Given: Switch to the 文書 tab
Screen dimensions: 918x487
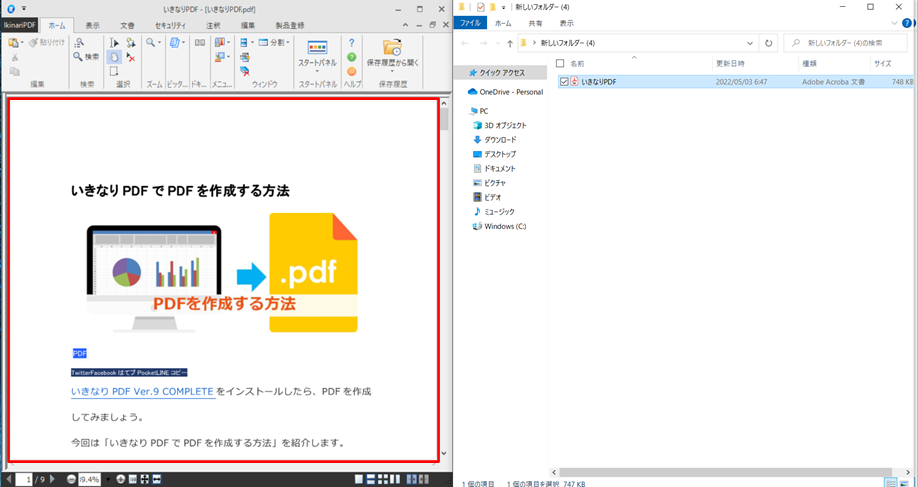Looking at the screenshot, I should (x=127, y=25).
